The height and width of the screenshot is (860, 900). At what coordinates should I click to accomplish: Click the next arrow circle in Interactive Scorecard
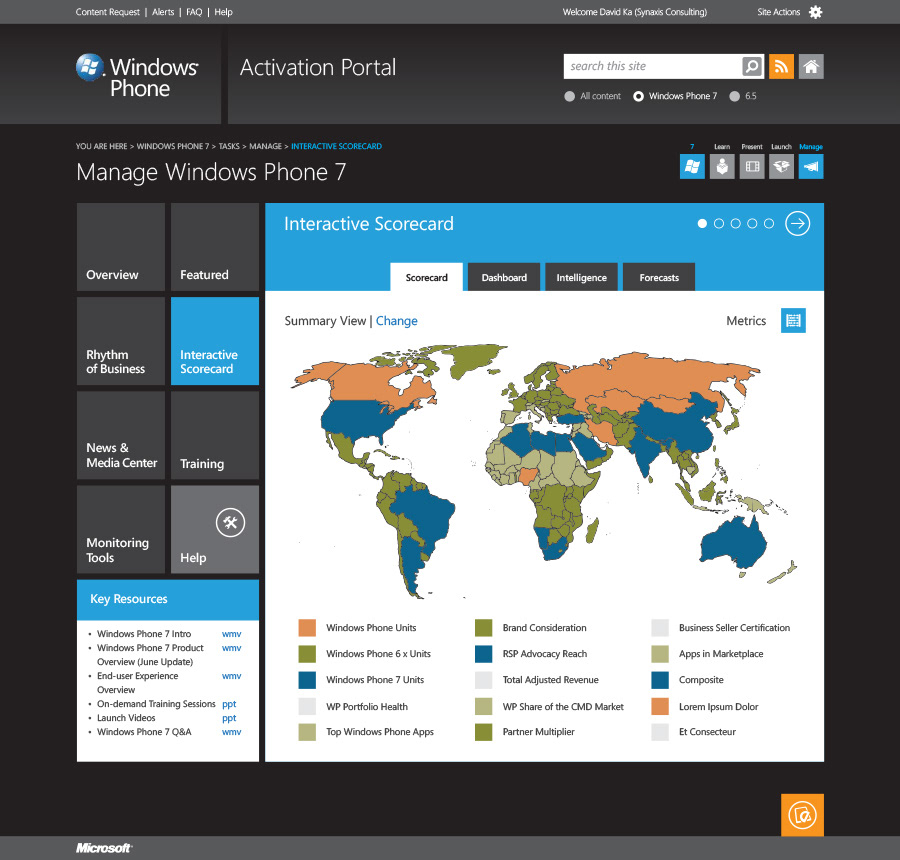798,223
